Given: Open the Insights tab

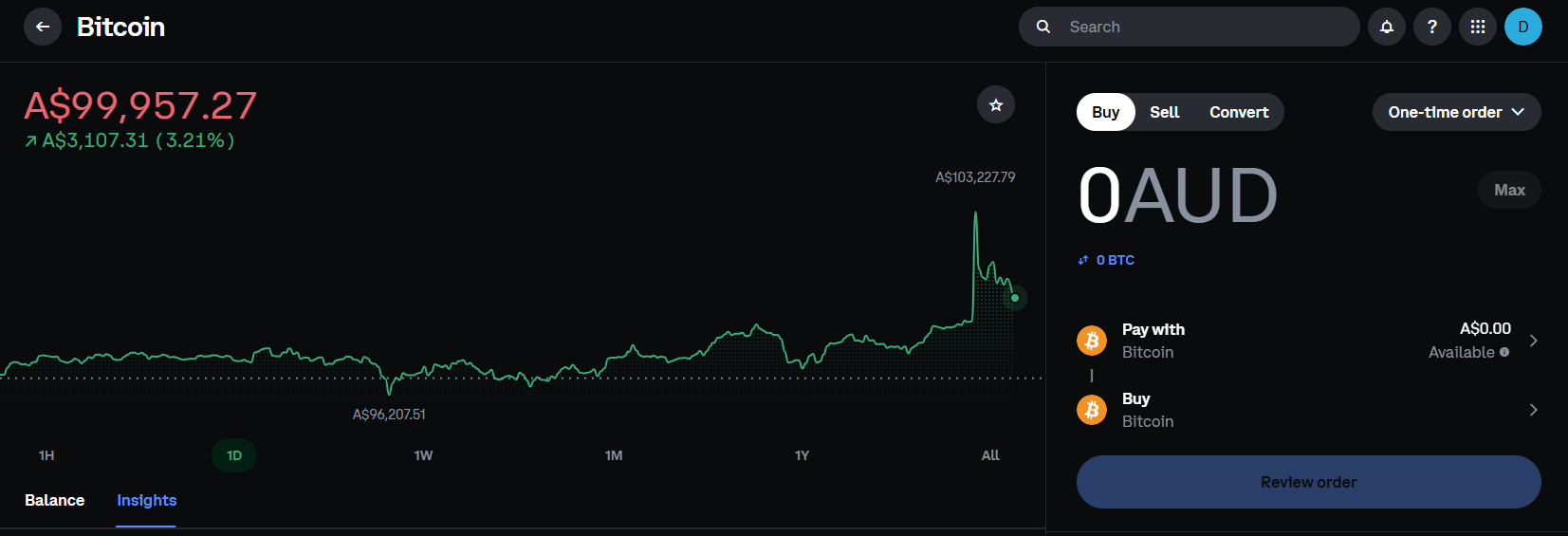Looking at the screenshot, I should pos(147,500).
